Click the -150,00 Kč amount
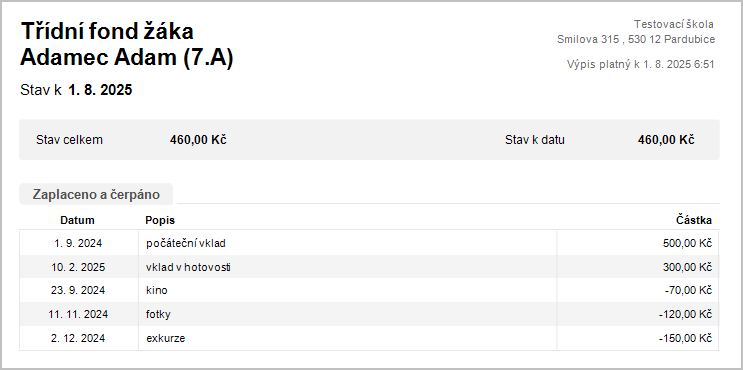Image resolution: width=743 pixels, height=370 pixels. click(x=686, y=338)
